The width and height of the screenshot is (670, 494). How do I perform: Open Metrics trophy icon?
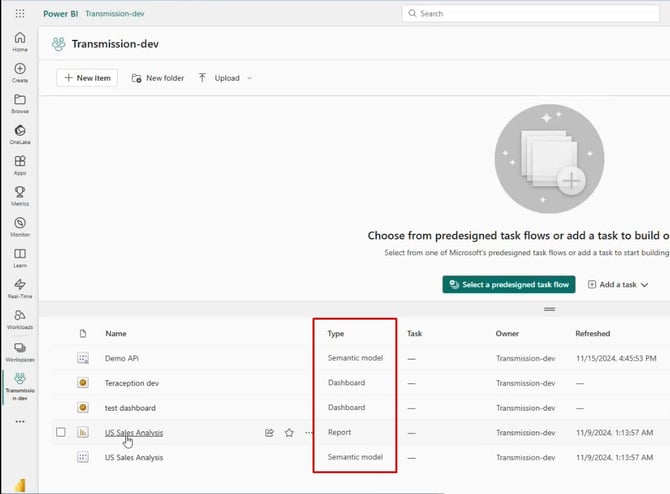coord(20,196)
